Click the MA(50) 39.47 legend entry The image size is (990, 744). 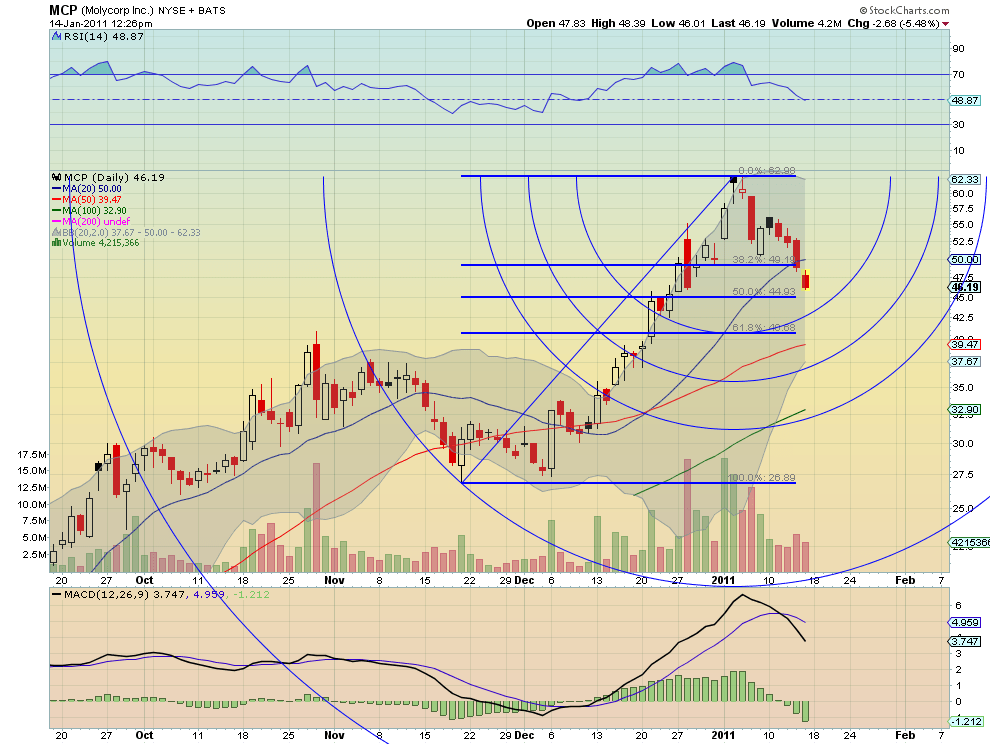[x=92, y=200]
